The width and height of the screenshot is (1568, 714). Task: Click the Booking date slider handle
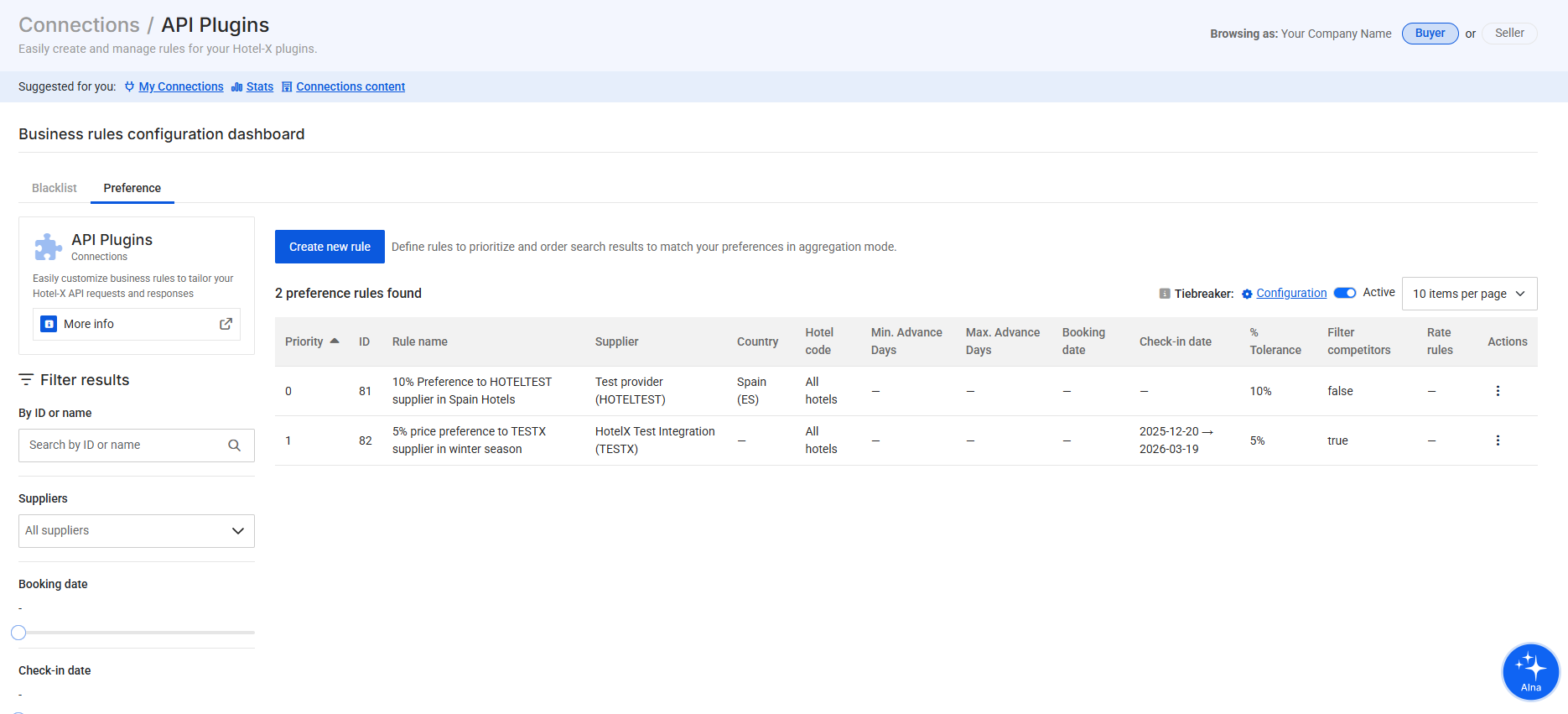coord(18,633)
